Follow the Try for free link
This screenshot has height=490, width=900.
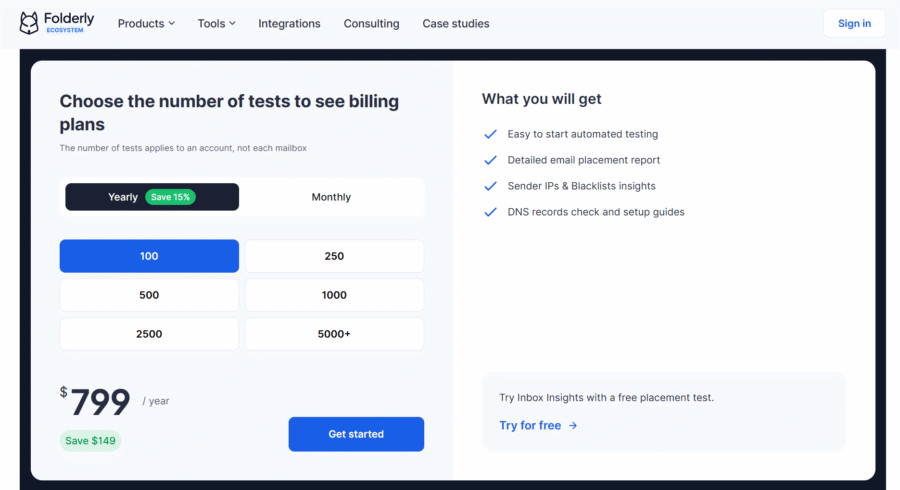tap(530, 426)
